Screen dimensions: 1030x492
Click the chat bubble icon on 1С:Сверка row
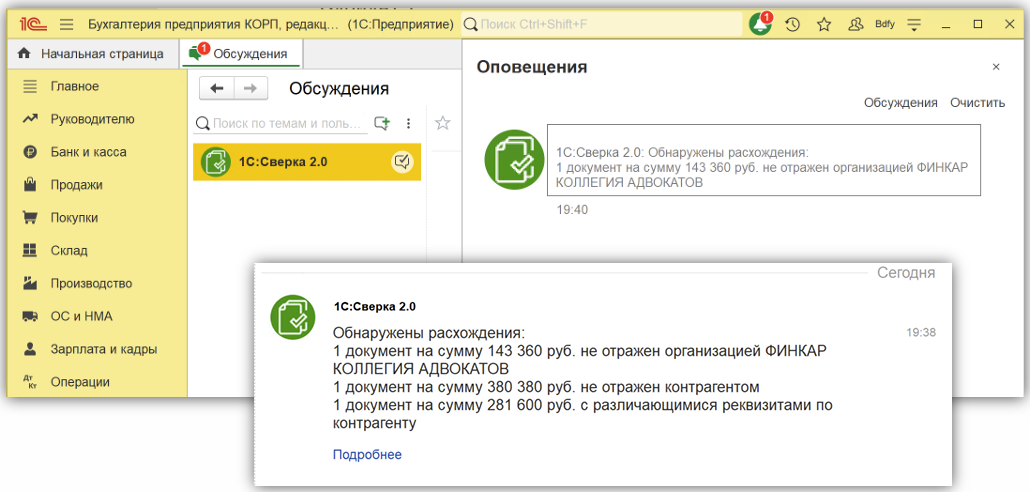pyautogui.click(x=402, y=162)
